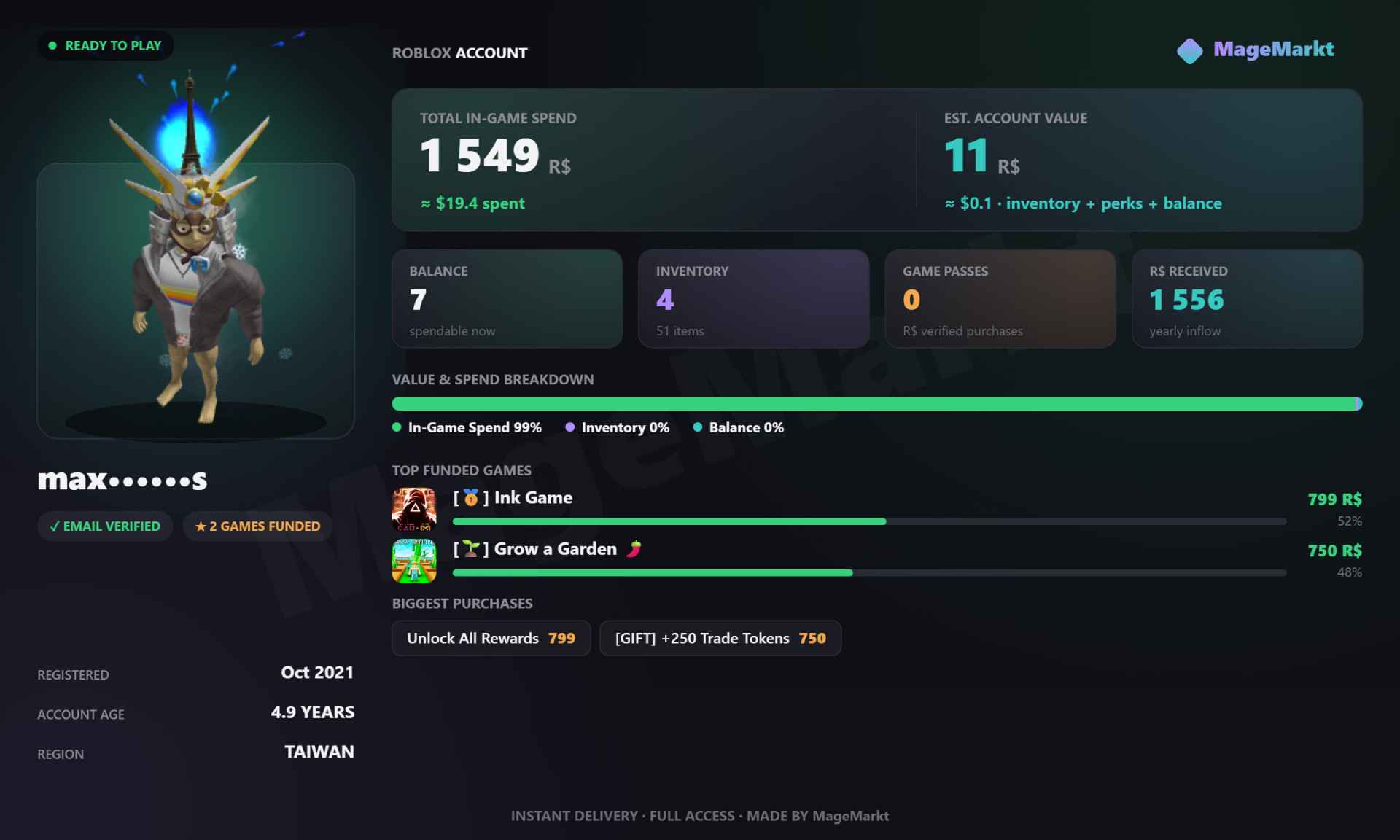Image resolution: width=1400 pixels, height=840 pixels.
Task: Click the 51 items text
Action: coord(680,331)
